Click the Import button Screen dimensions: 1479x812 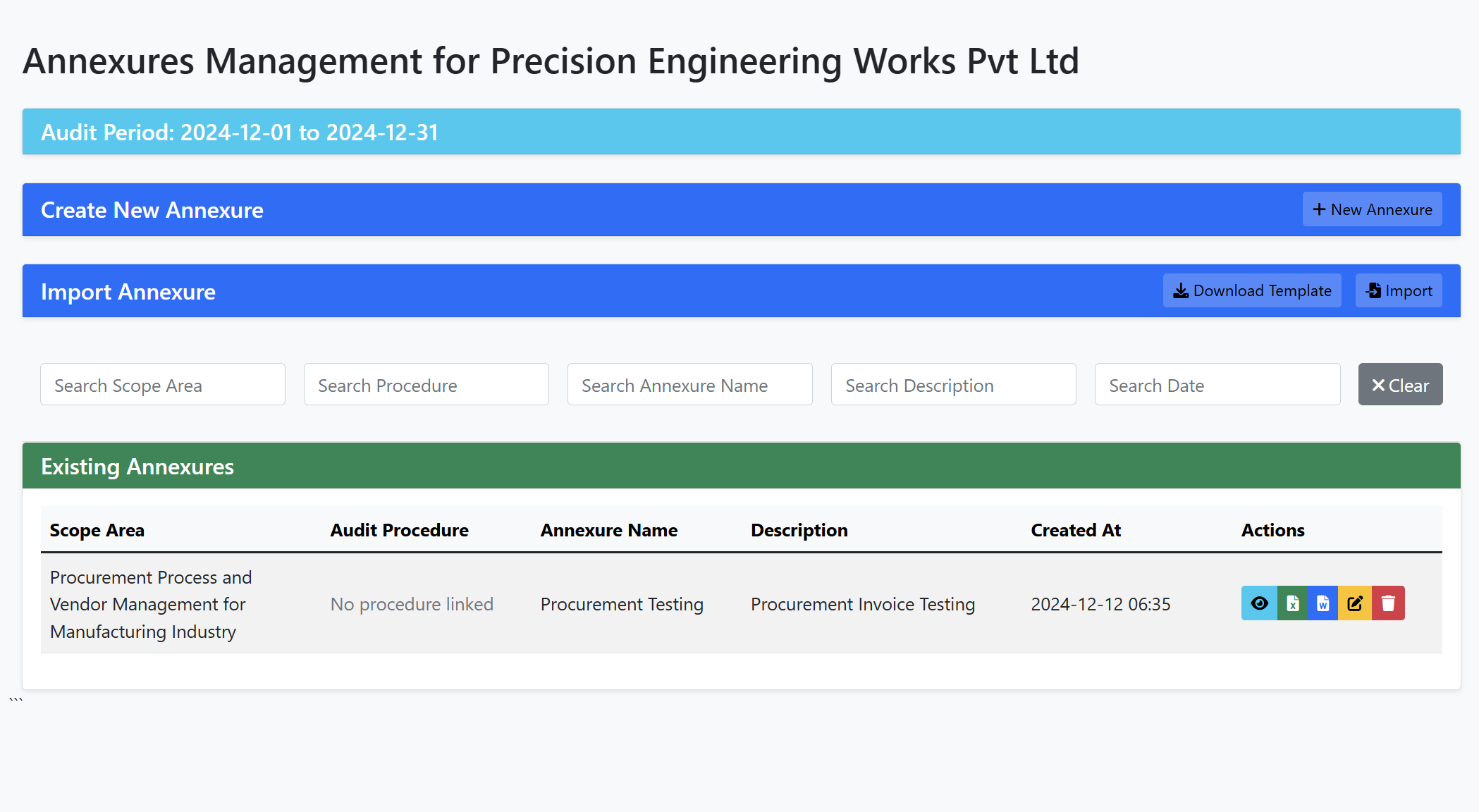[1399, 290]
